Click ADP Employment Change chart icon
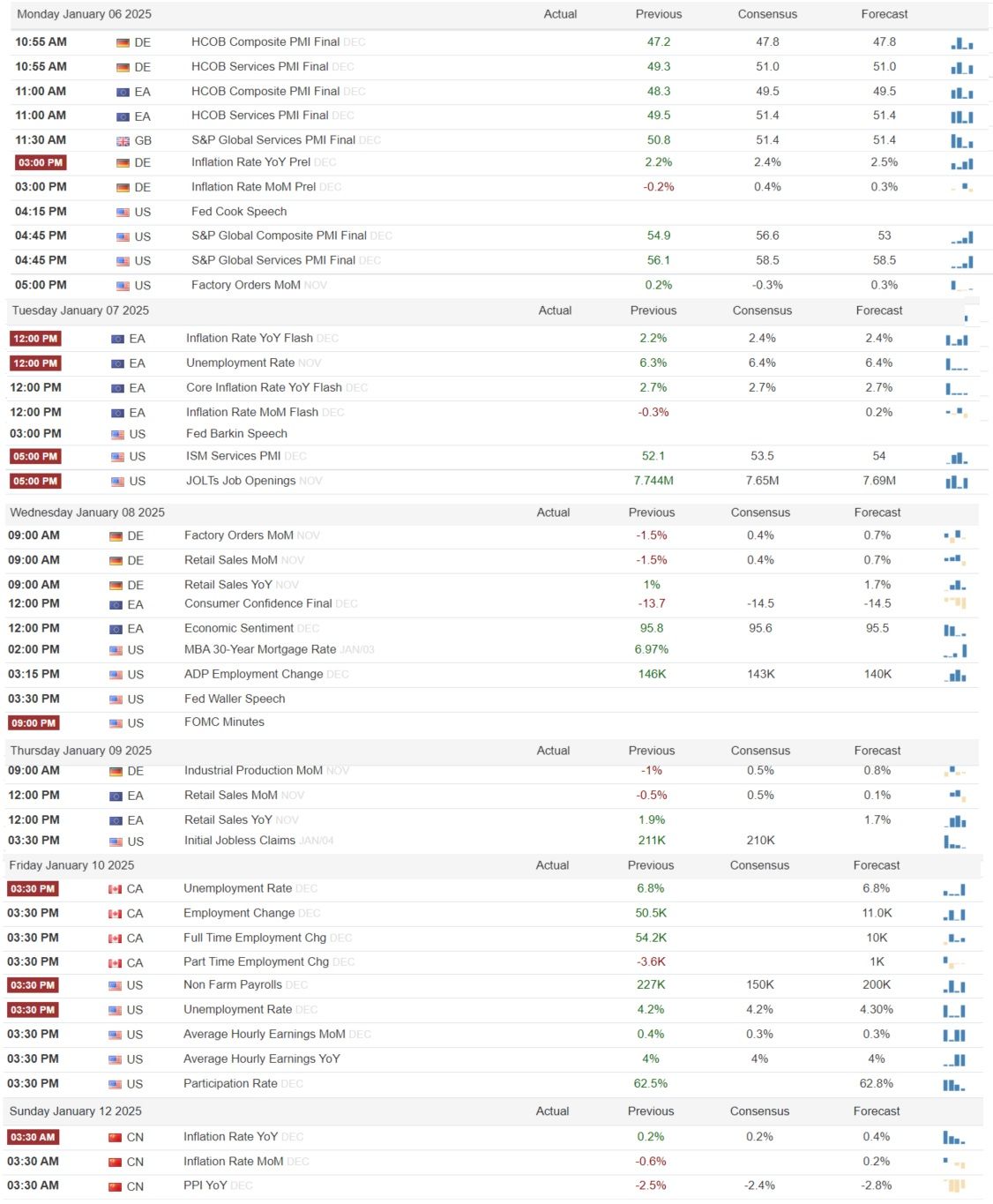 (x=955, y=675)
